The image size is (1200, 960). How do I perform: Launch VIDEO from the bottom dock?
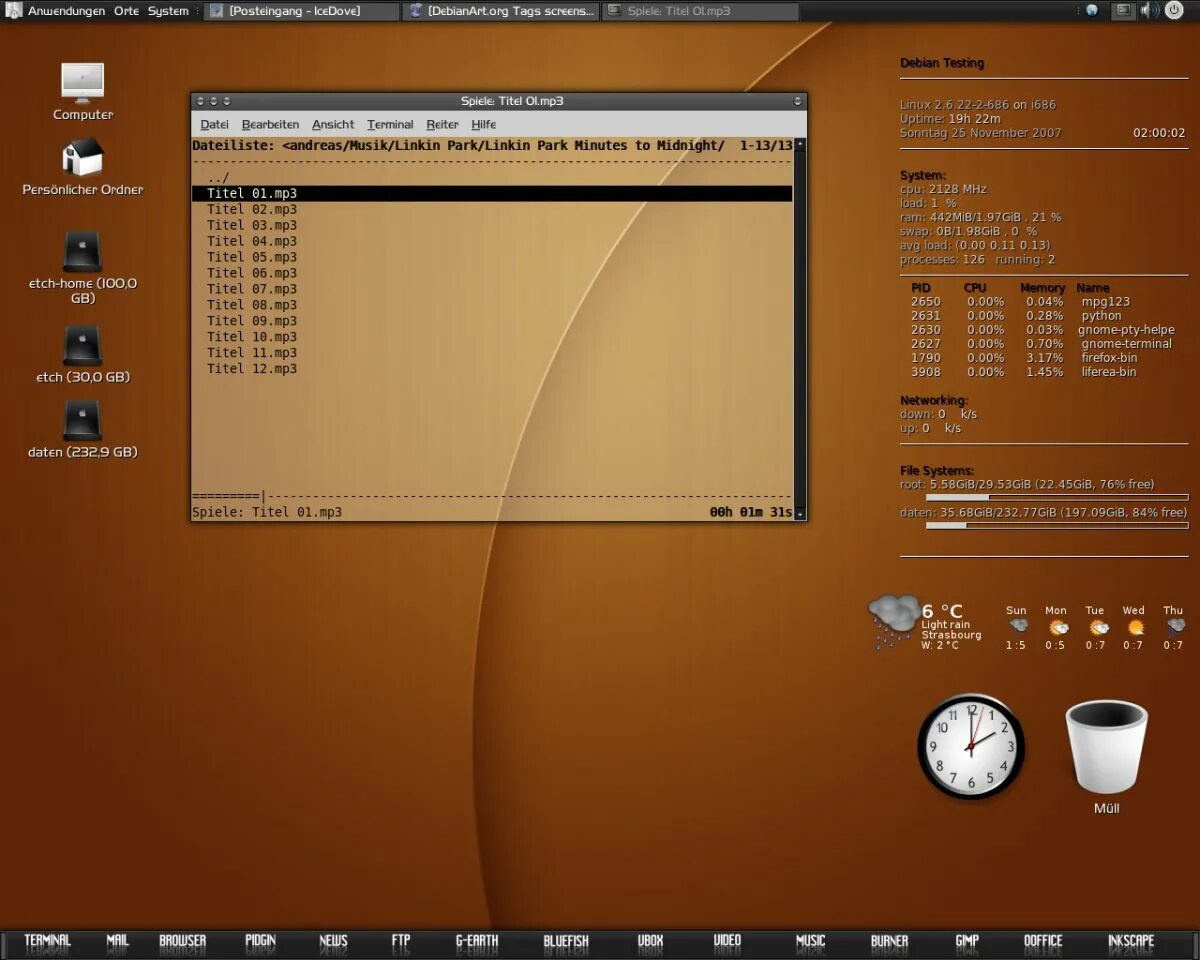tap(727, 941)
